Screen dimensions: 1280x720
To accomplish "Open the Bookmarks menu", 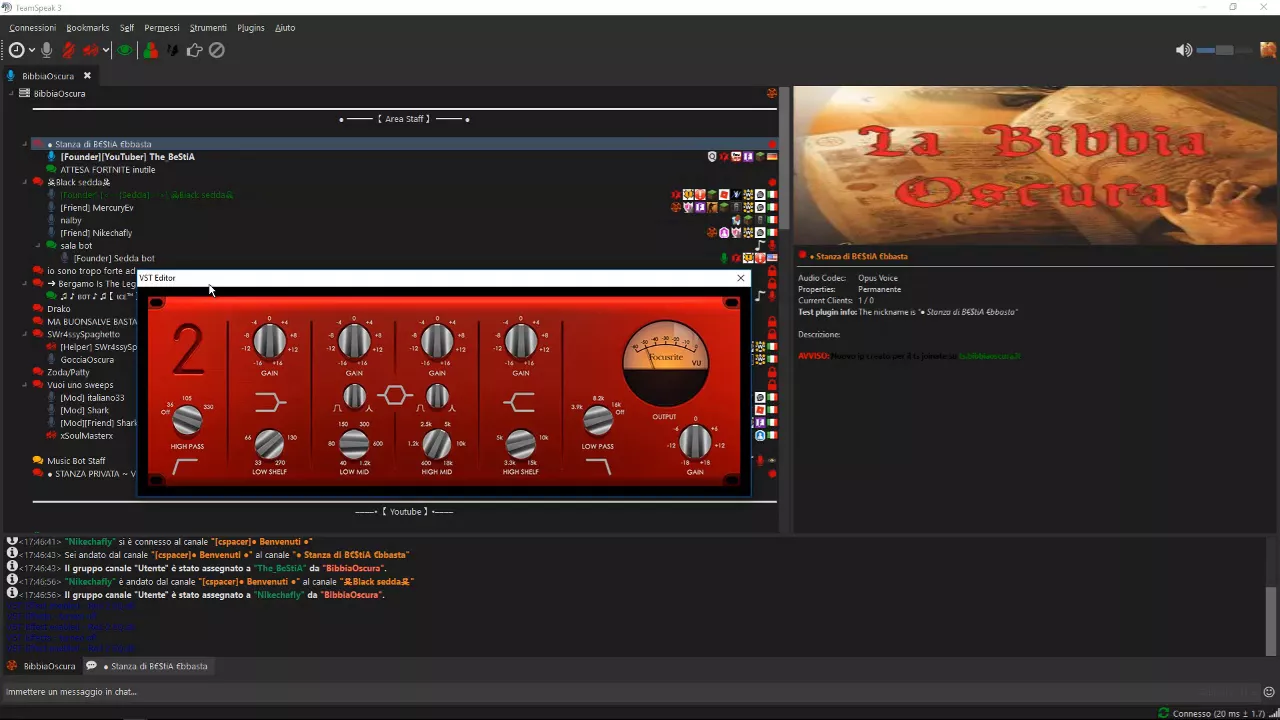I will click(87, 28).
